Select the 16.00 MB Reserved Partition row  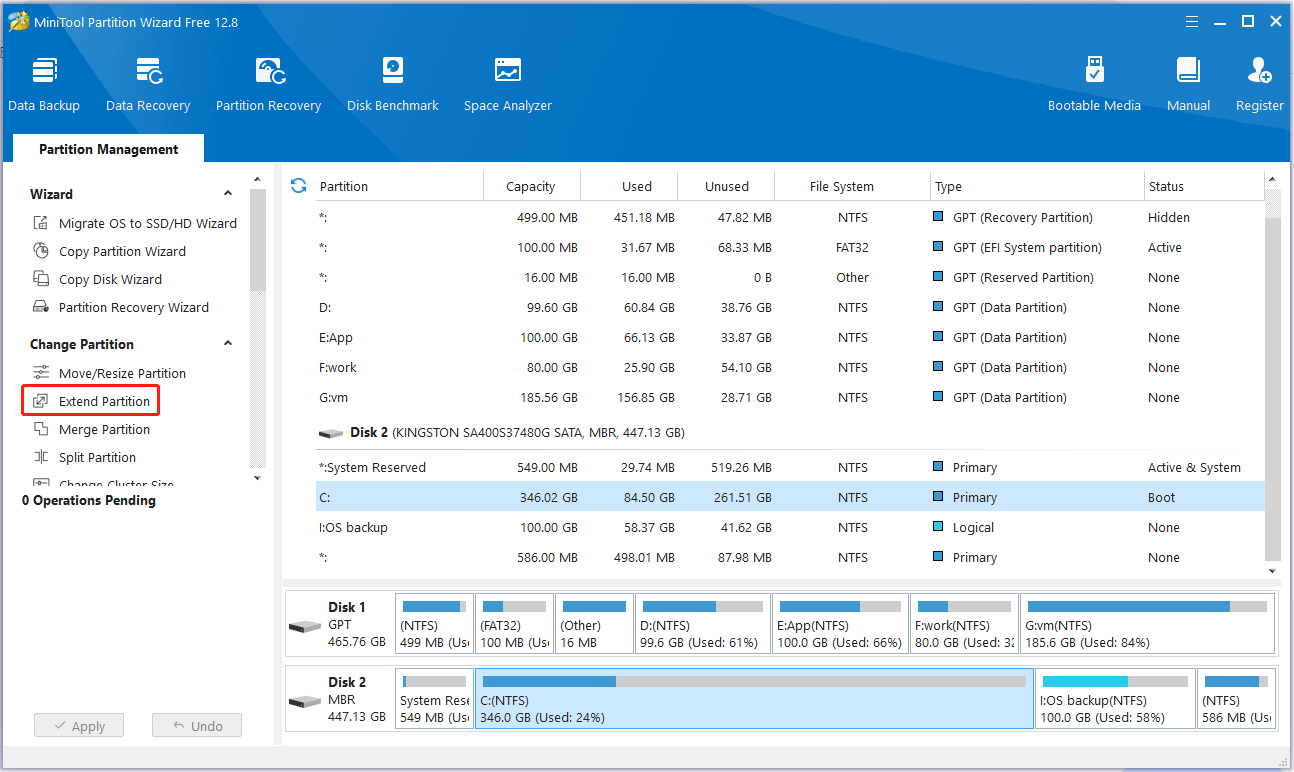pyautogui.click(x=790, y=277)
